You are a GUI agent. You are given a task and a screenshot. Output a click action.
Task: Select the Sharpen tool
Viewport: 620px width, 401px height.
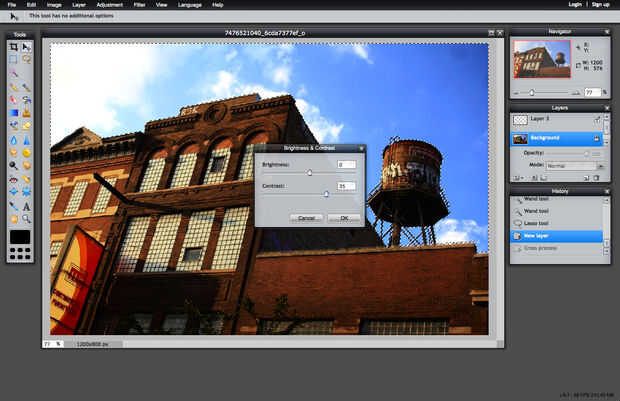(x=26, y=140)
